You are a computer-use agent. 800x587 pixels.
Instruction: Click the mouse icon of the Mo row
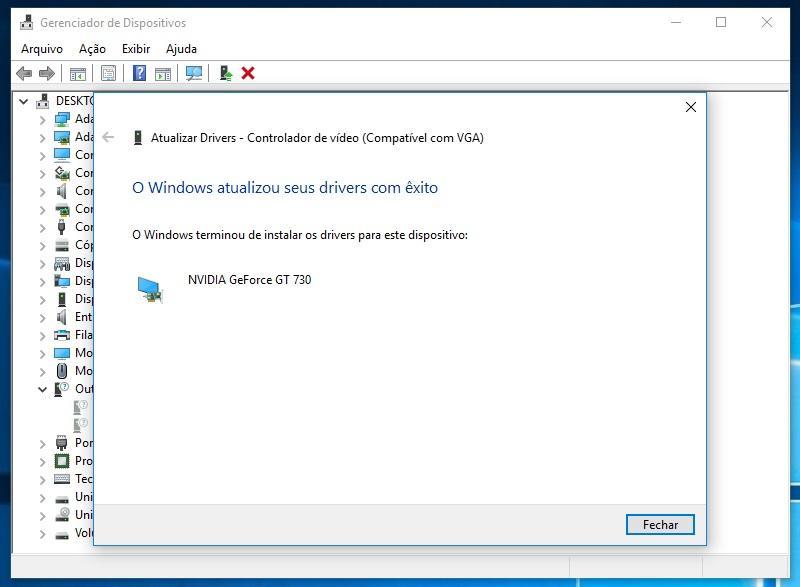pyautogui.click(x=62, y=371)
